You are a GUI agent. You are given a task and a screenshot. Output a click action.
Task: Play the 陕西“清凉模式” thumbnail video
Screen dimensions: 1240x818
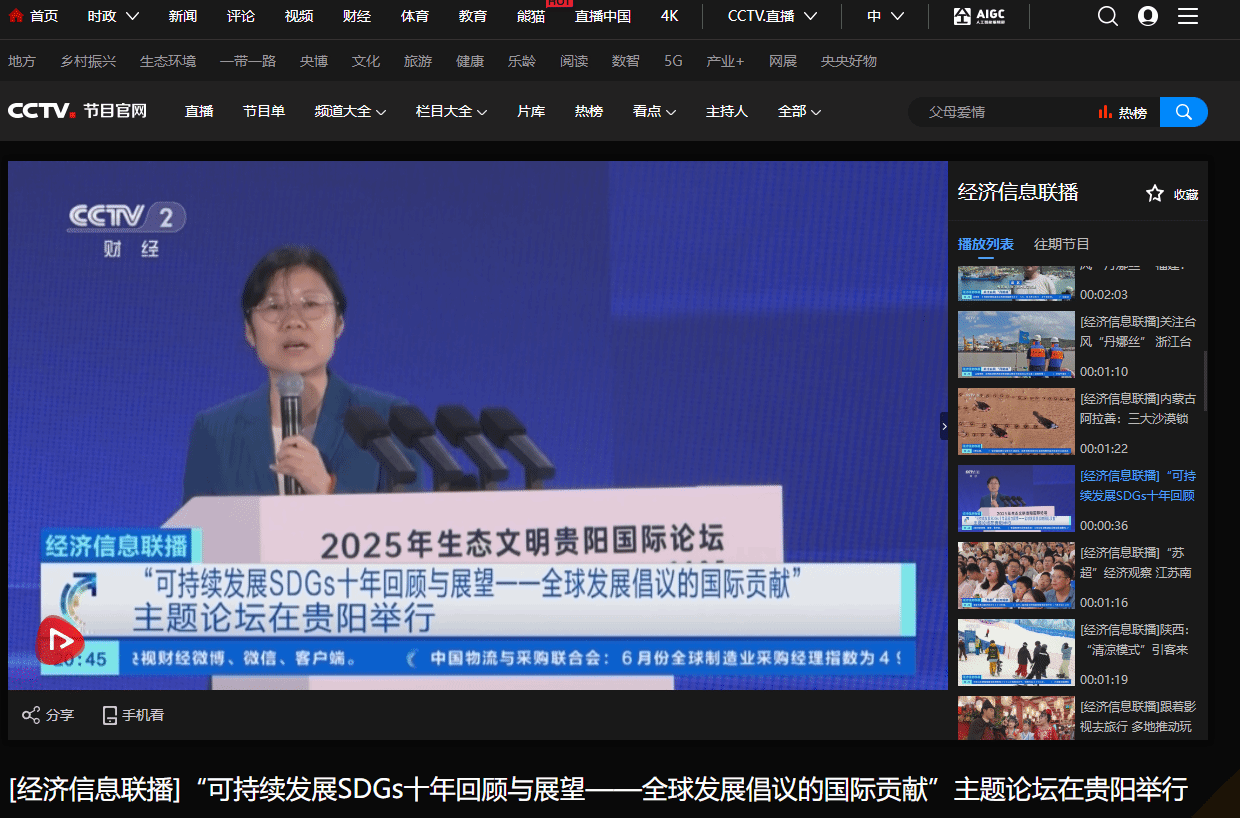click(x=1016, y=653)
